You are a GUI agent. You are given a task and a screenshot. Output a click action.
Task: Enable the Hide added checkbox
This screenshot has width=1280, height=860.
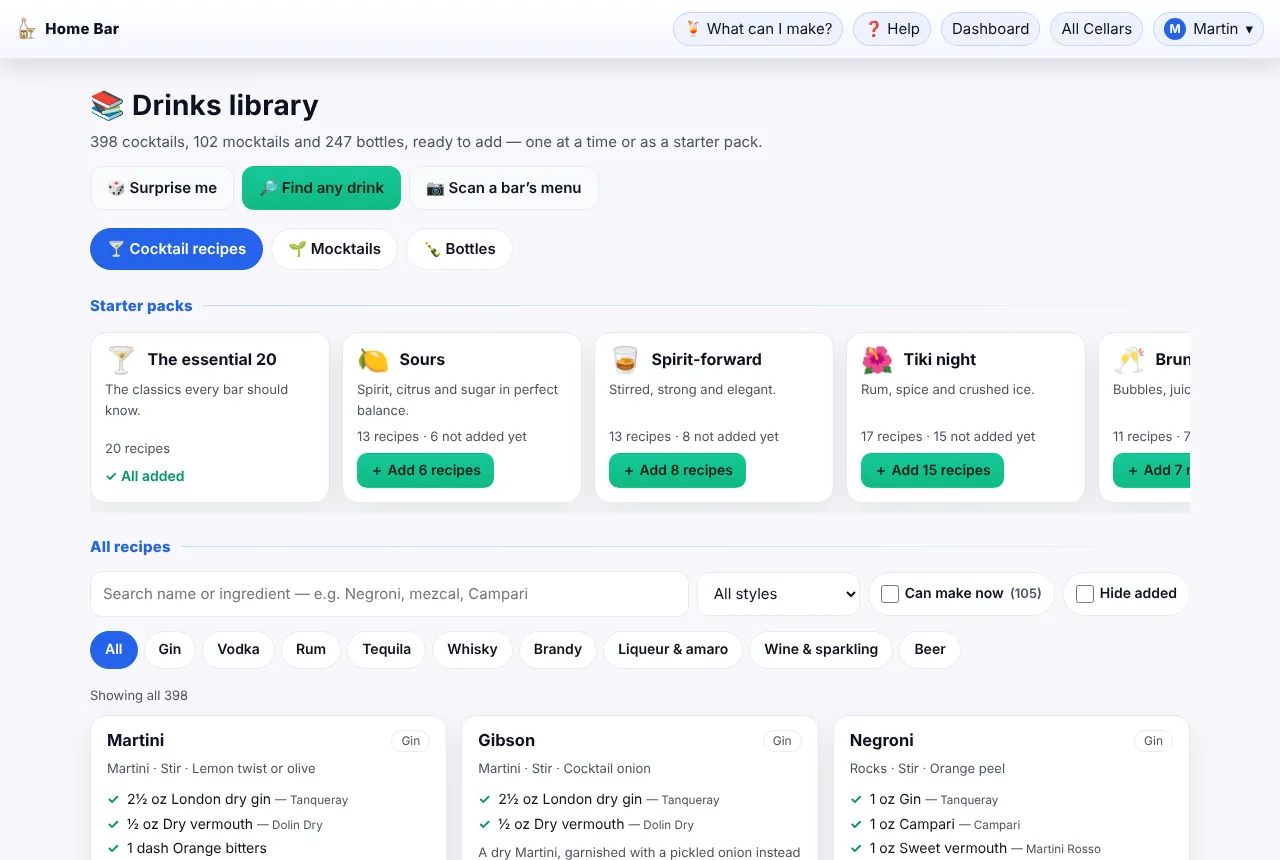pyautogui.click(x=1084, y=594)
